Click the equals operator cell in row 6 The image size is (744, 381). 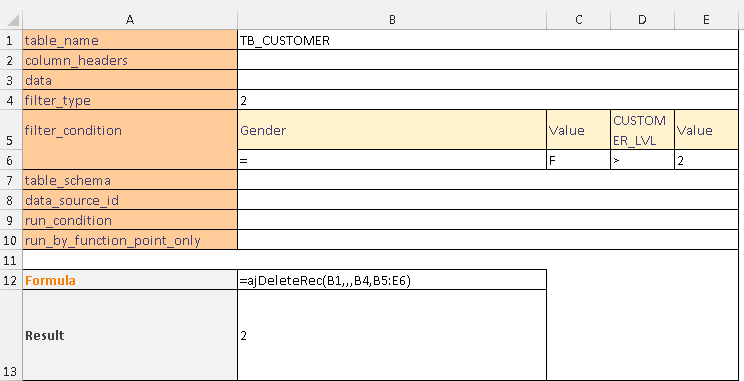392,159
